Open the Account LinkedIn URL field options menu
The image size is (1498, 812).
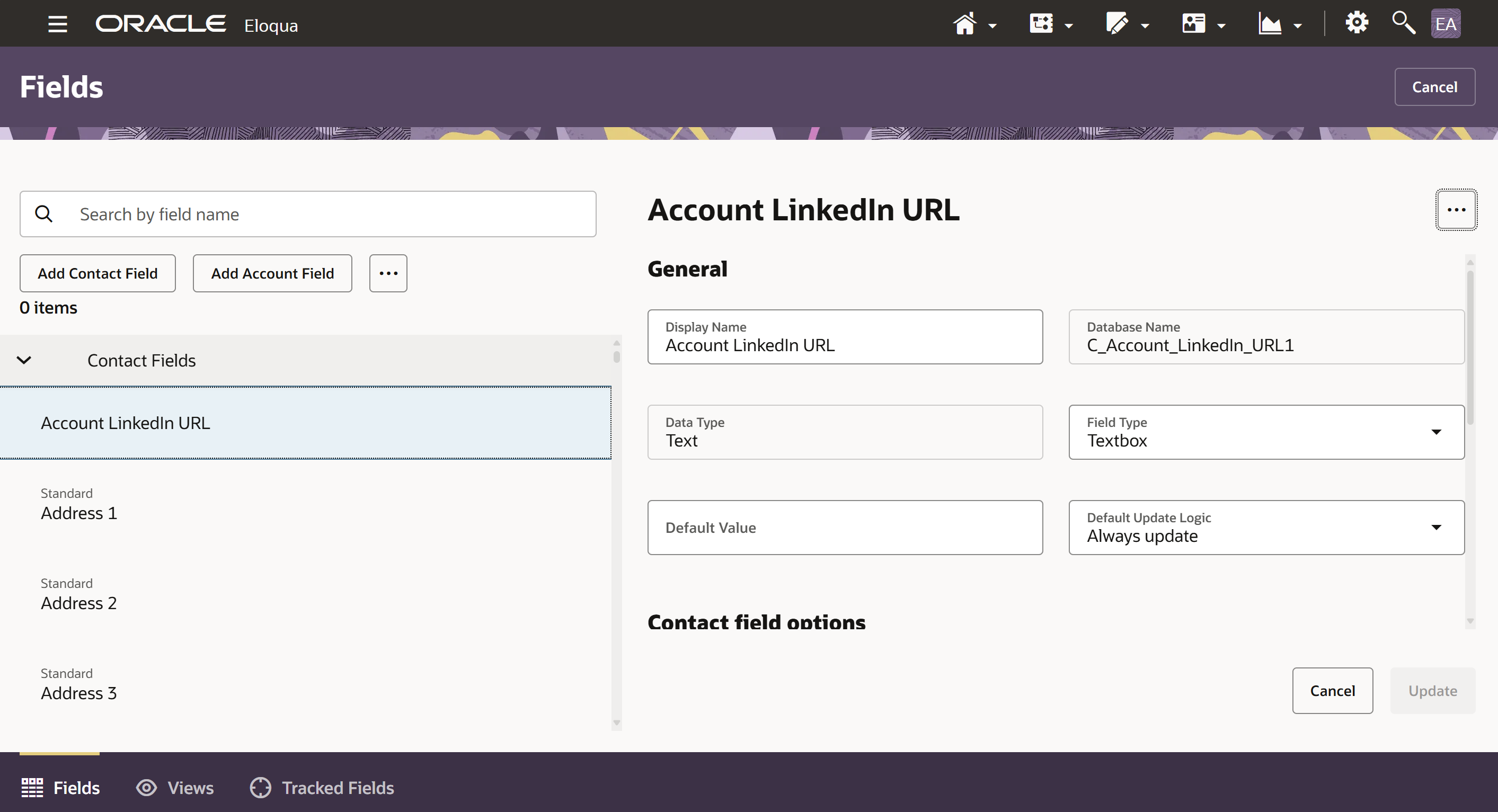pyautogui.click(x=1456, y=210)
